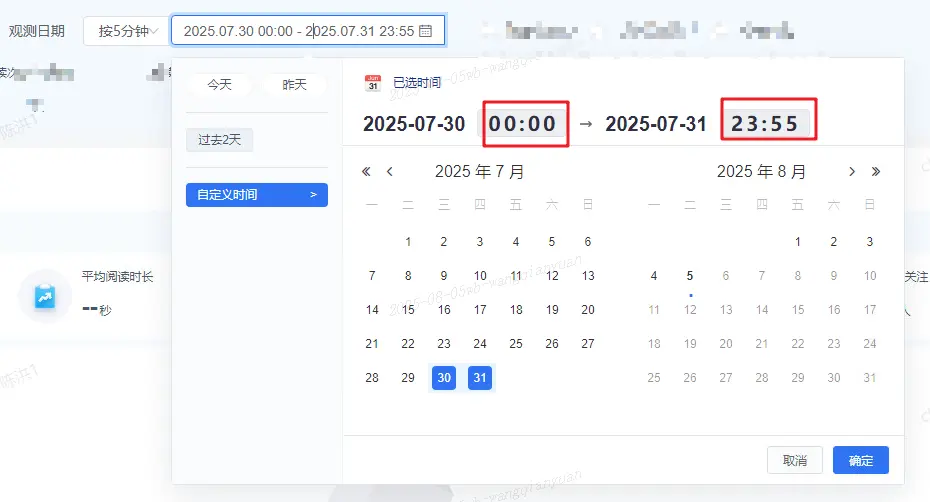Screen dimensions: 930x502
Task: Open the 按5分钟 granularity dropdown
Action: [x=128, y=31]
